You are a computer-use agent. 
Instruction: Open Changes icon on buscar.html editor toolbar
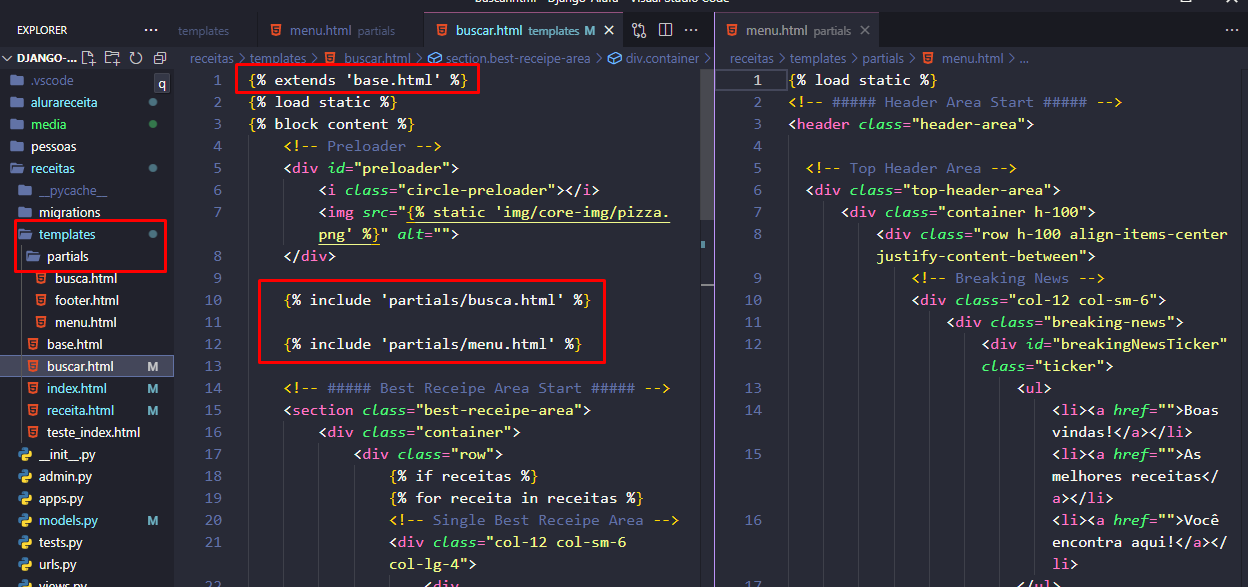(638, 30)
